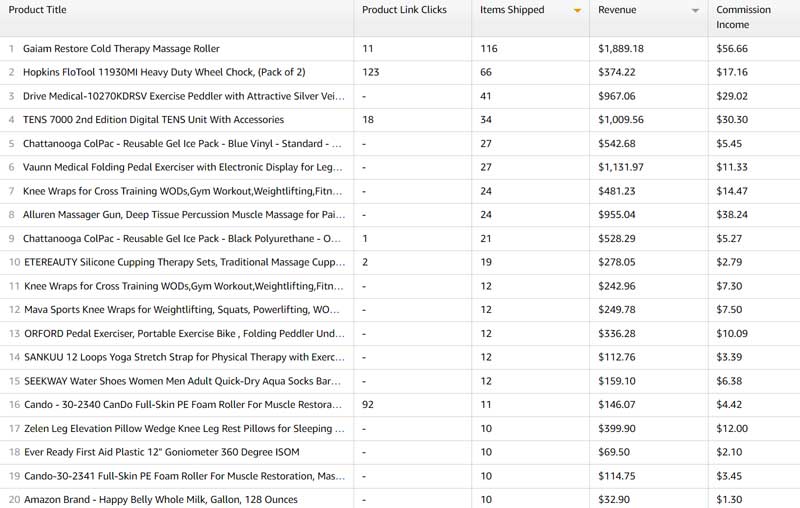800x508 pixels.
Task: Click revenue value $69.50
Action: coord(614,451)
